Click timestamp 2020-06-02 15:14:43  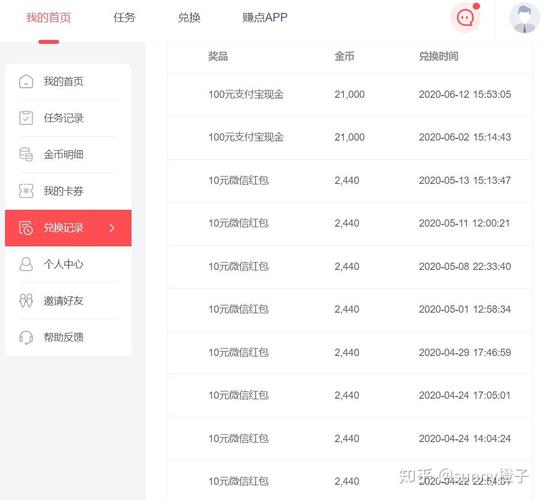point(465,137)
